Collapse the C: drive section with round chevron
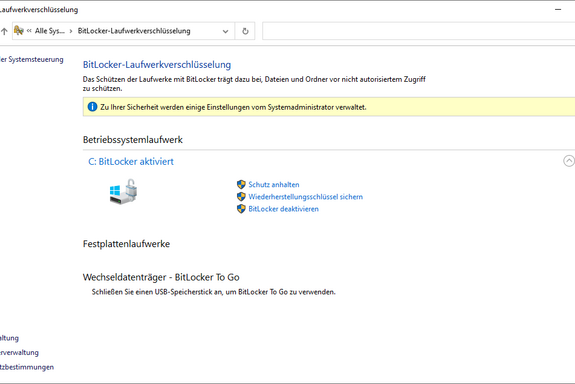 [x=569, y=161]
